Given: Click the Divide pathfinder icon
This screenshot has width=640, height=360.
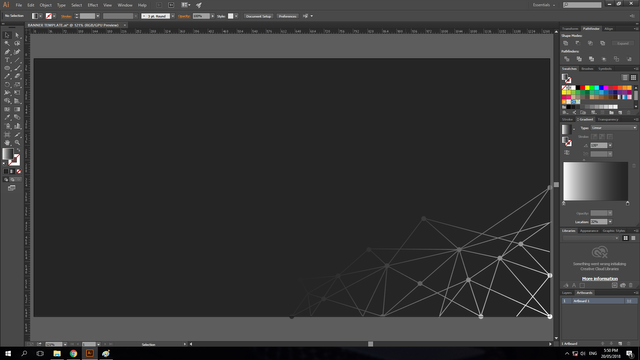Looking at the screenshot, I should (567, 59).
